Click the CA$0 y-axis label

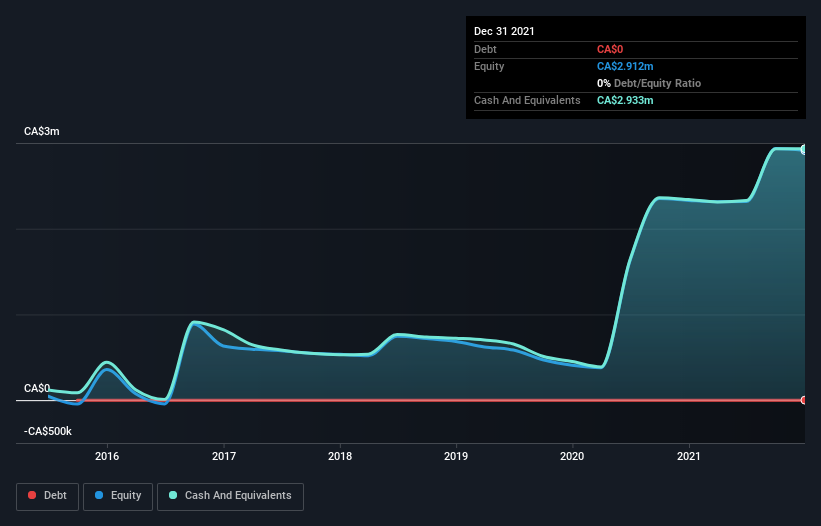pyautogui.click(x=37, y=388)
